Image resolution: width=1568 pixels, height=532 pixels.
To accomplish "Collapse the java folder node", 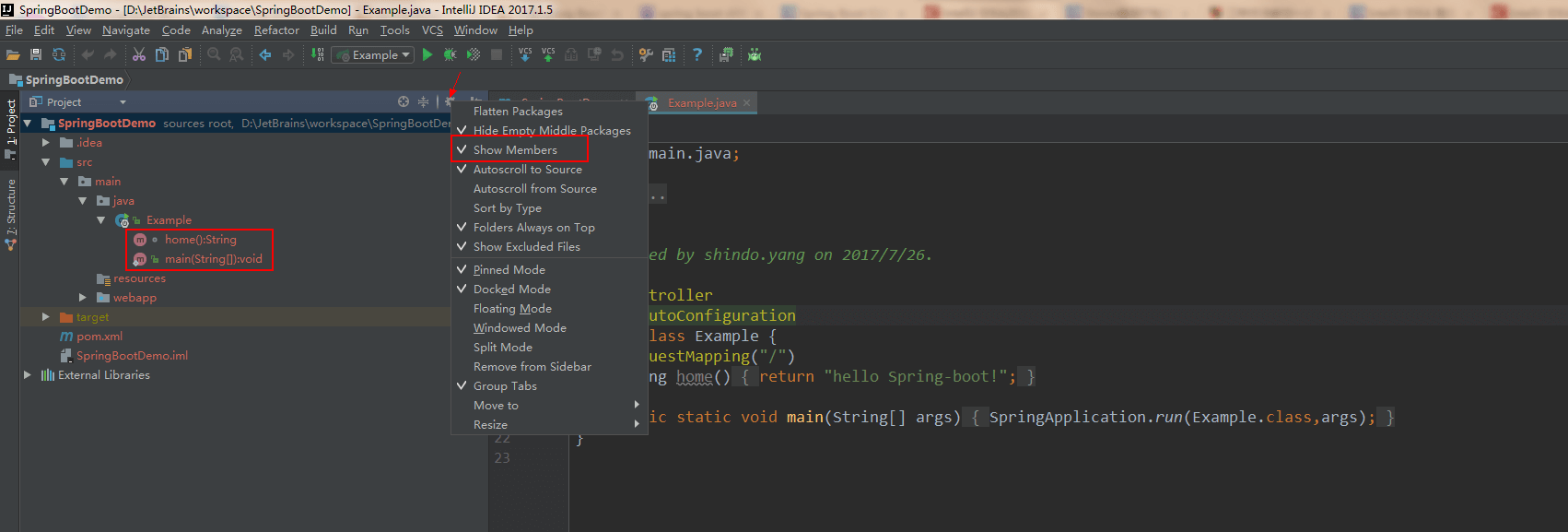I will tap(83, 201).
